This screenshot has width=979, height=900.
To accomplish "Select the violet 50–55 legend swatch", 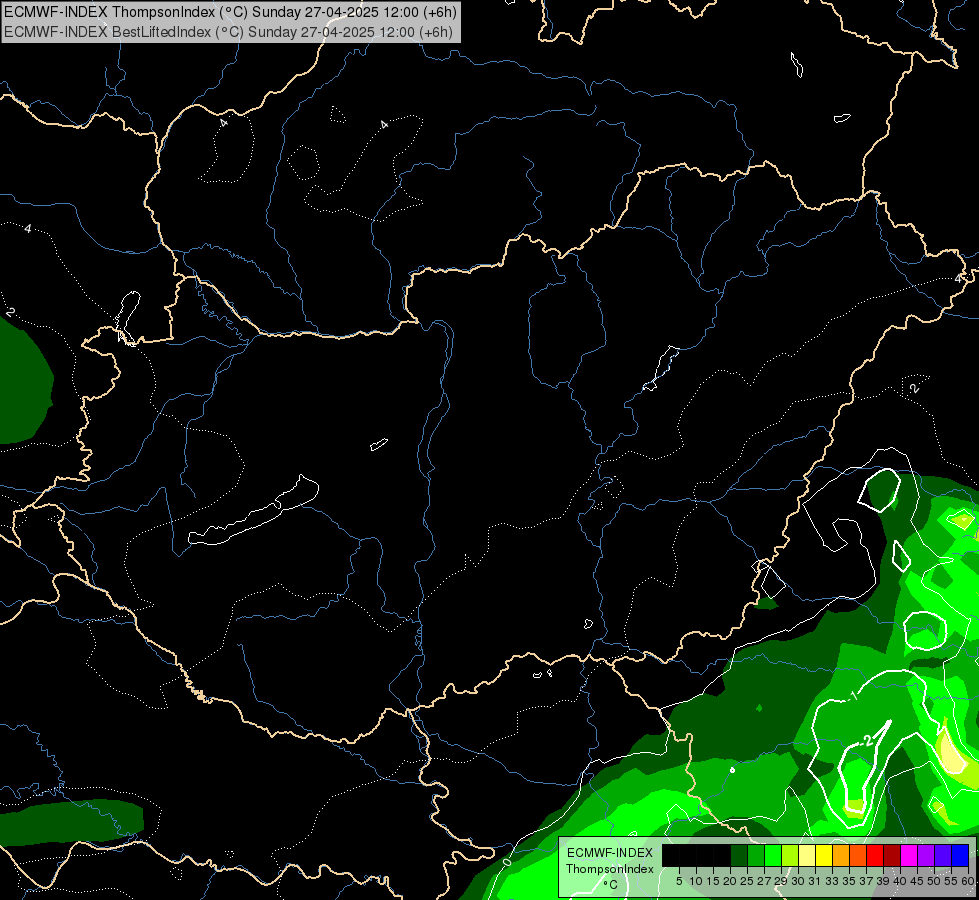I will [943, 855].
